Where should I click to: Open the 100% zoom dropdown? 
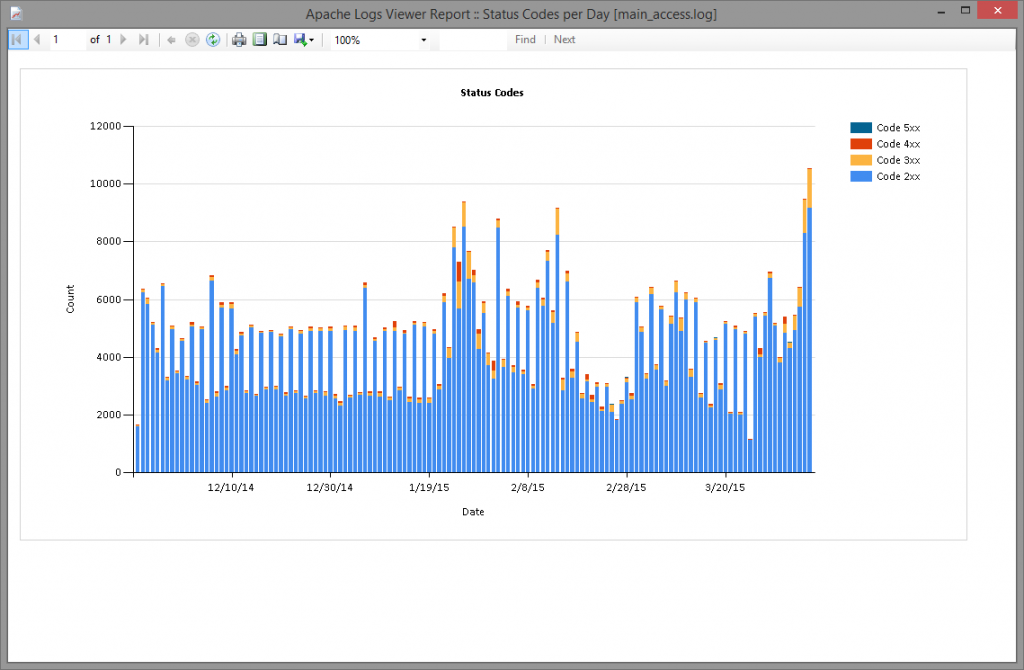click(423, 40)
